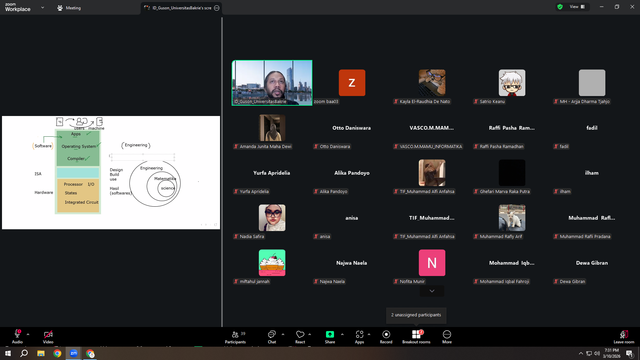Screen dimensions: 640x360
Task: Select Ghefari Marva Raka Putra tile
Action: [x=512, y=173]
